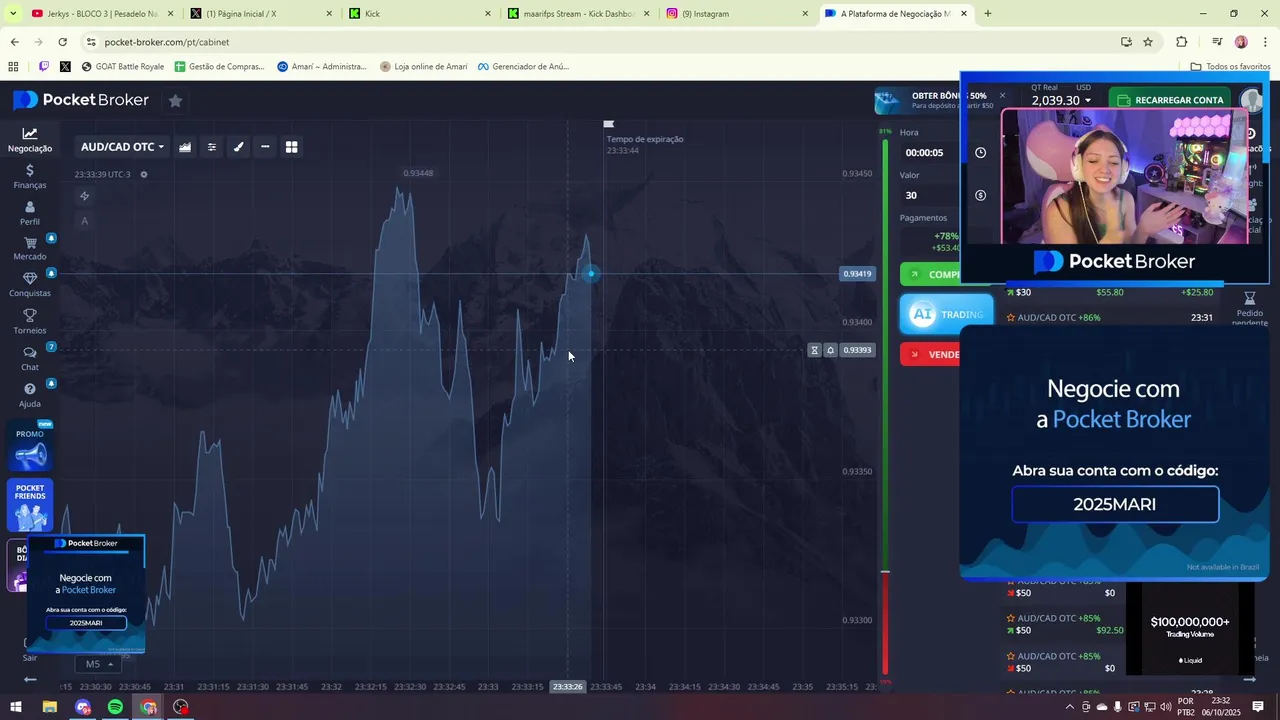Open the user avatar profile menu
The image size is (1280, 720).
pyautogui.click(x=1250, y=100)
